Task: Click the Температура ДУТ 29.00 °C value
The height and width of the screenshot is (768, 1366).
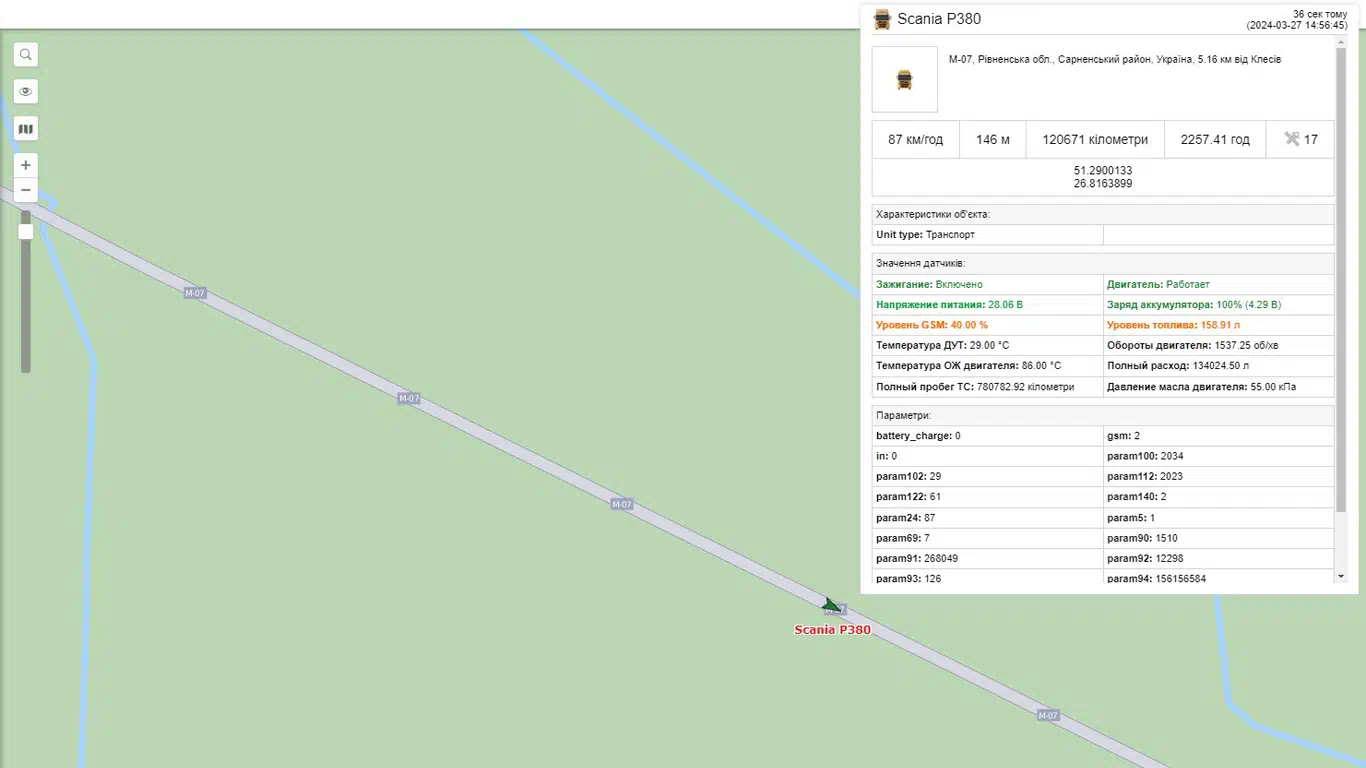Action: point(987,345)
